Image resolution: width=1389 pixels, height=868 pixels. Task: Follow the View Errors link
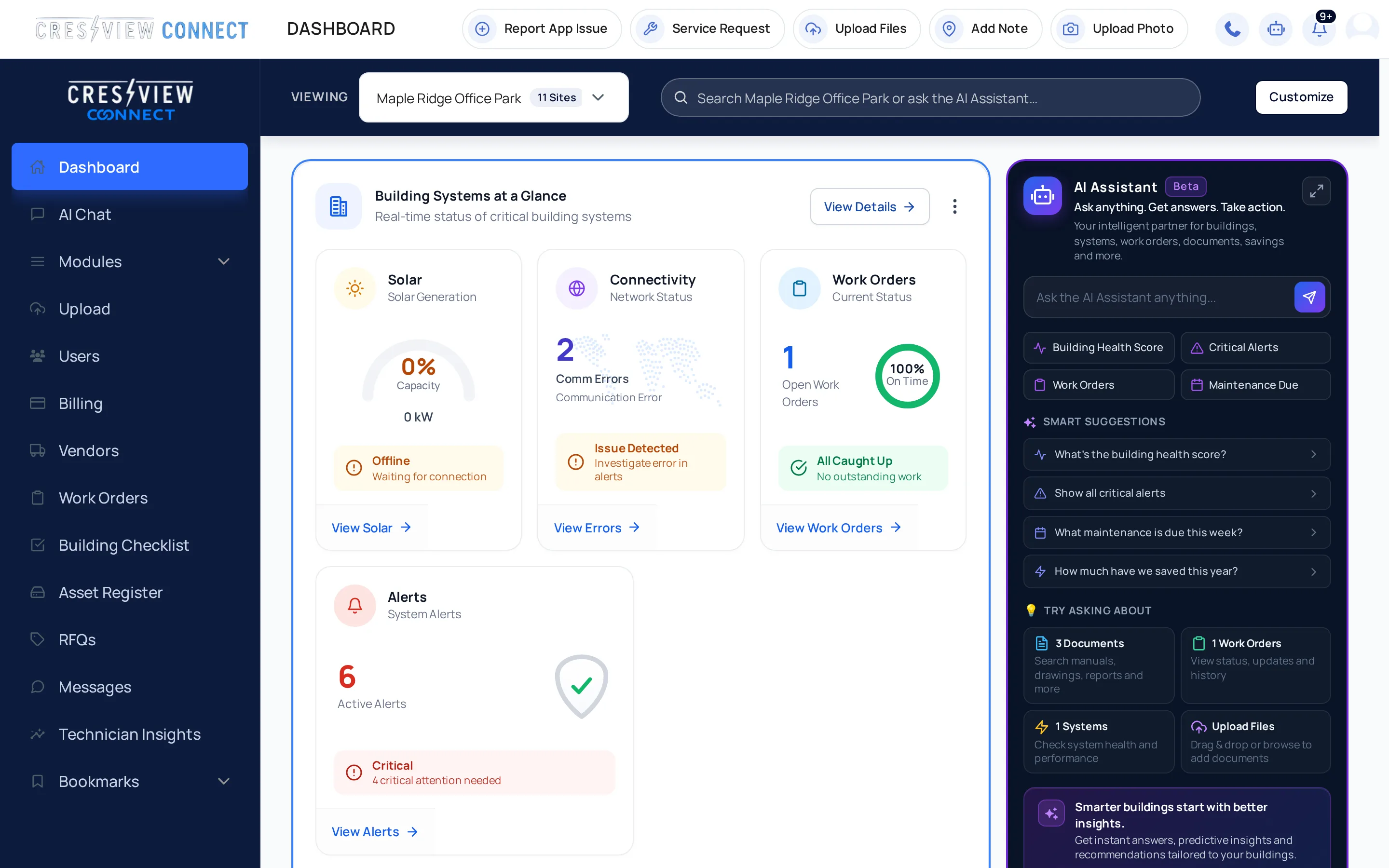tap(597, 528)
